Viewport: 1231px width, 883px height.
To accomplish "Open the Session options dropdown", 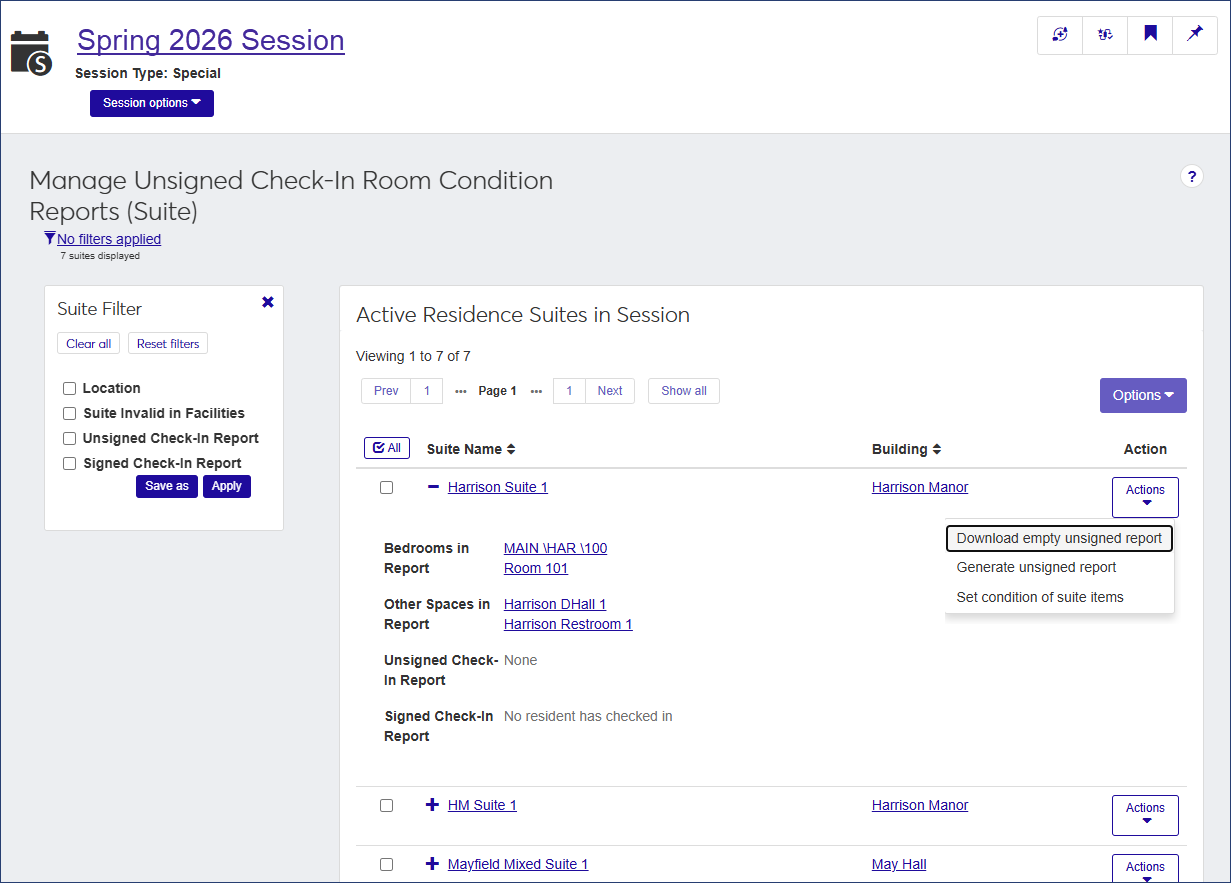I will click(151, 103).
